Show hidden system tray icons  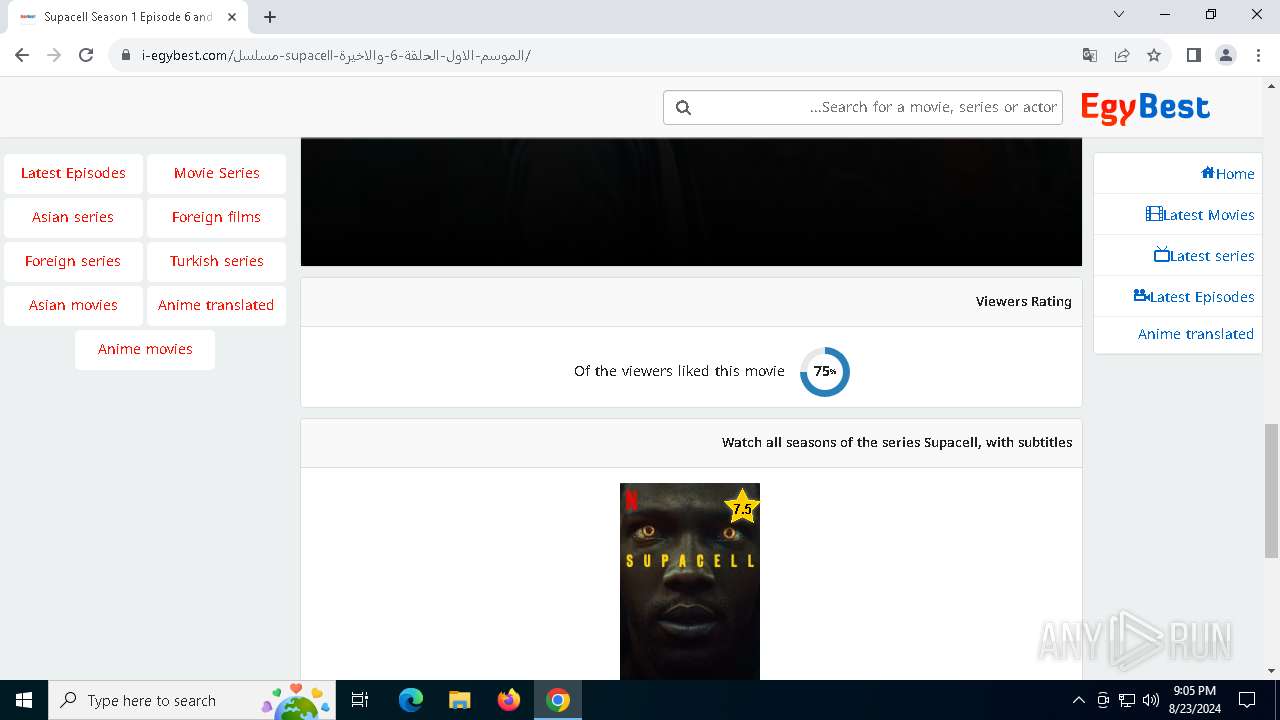point(1078,700)
